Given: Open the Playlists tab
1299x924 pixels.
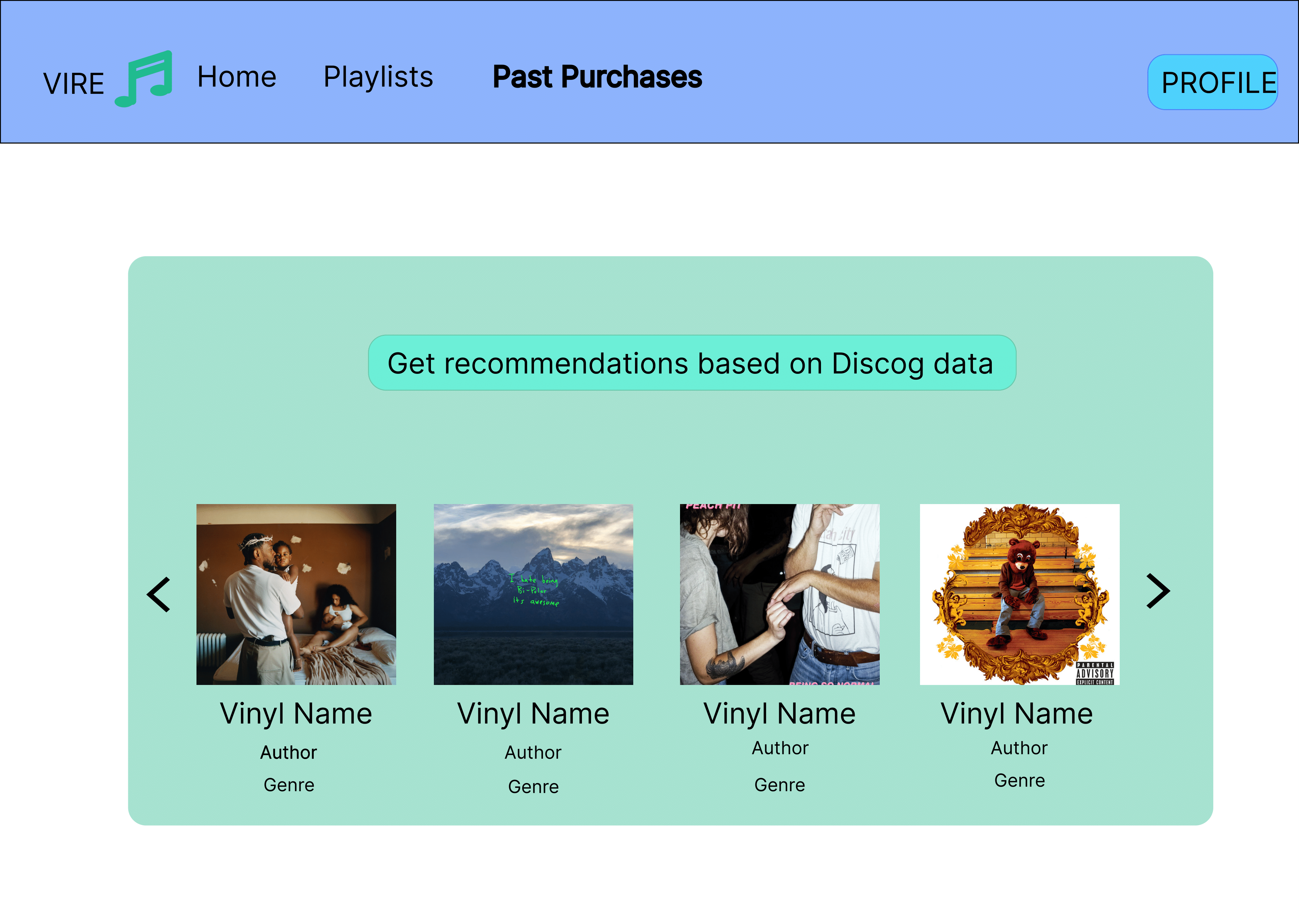Looking at the screenshot, I should coord(378,77).
